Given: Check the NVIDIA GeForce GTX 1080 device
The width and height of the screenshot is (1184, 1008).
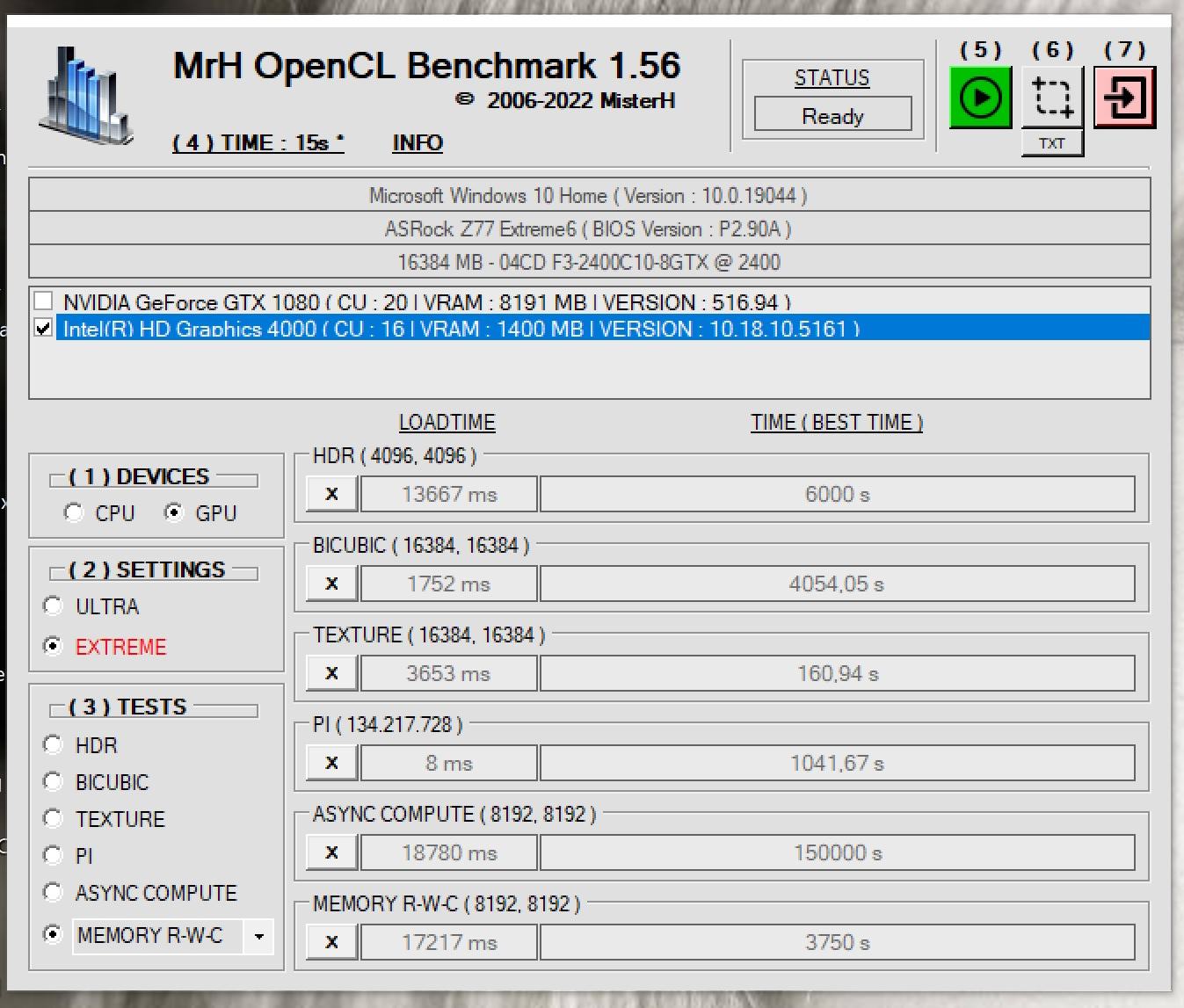Looking at the screenshot, I should point(43,301).
